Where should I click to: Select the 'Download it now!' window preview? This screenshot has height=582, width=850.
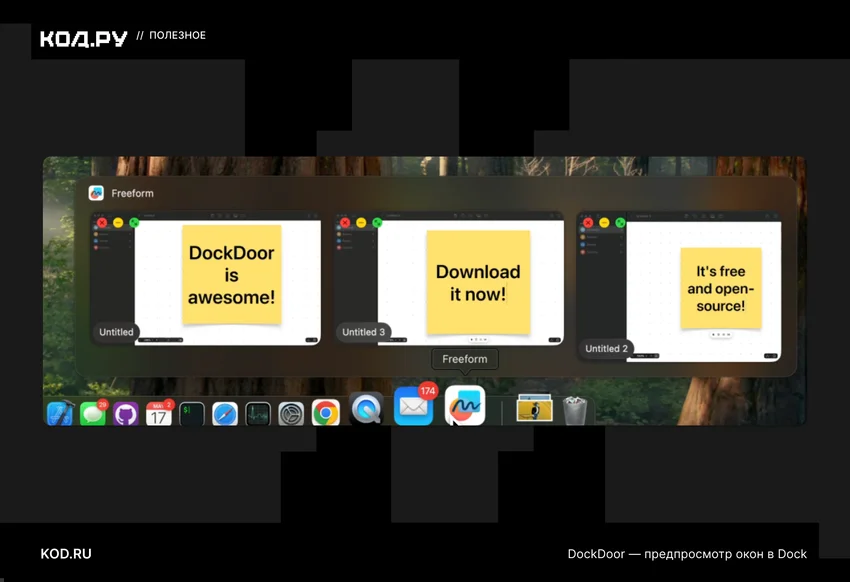449,279
